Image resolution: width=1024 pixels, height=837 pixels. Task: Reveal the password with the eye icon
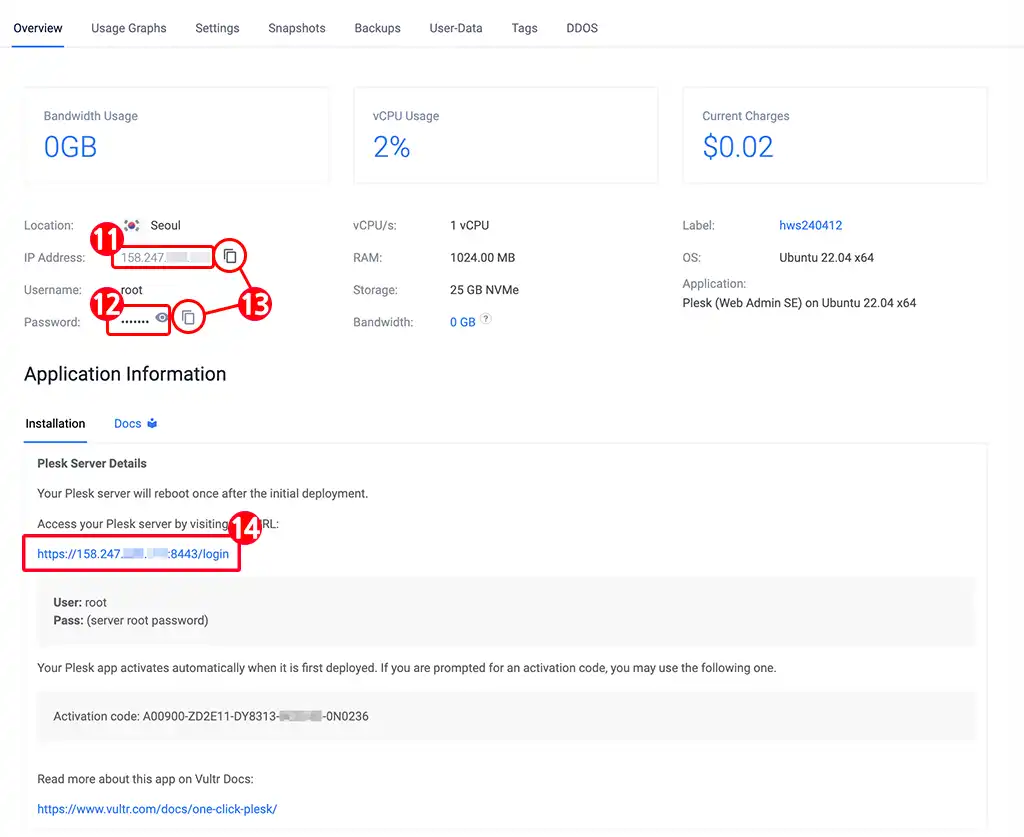pyautogui.click(x=161, y=317)
